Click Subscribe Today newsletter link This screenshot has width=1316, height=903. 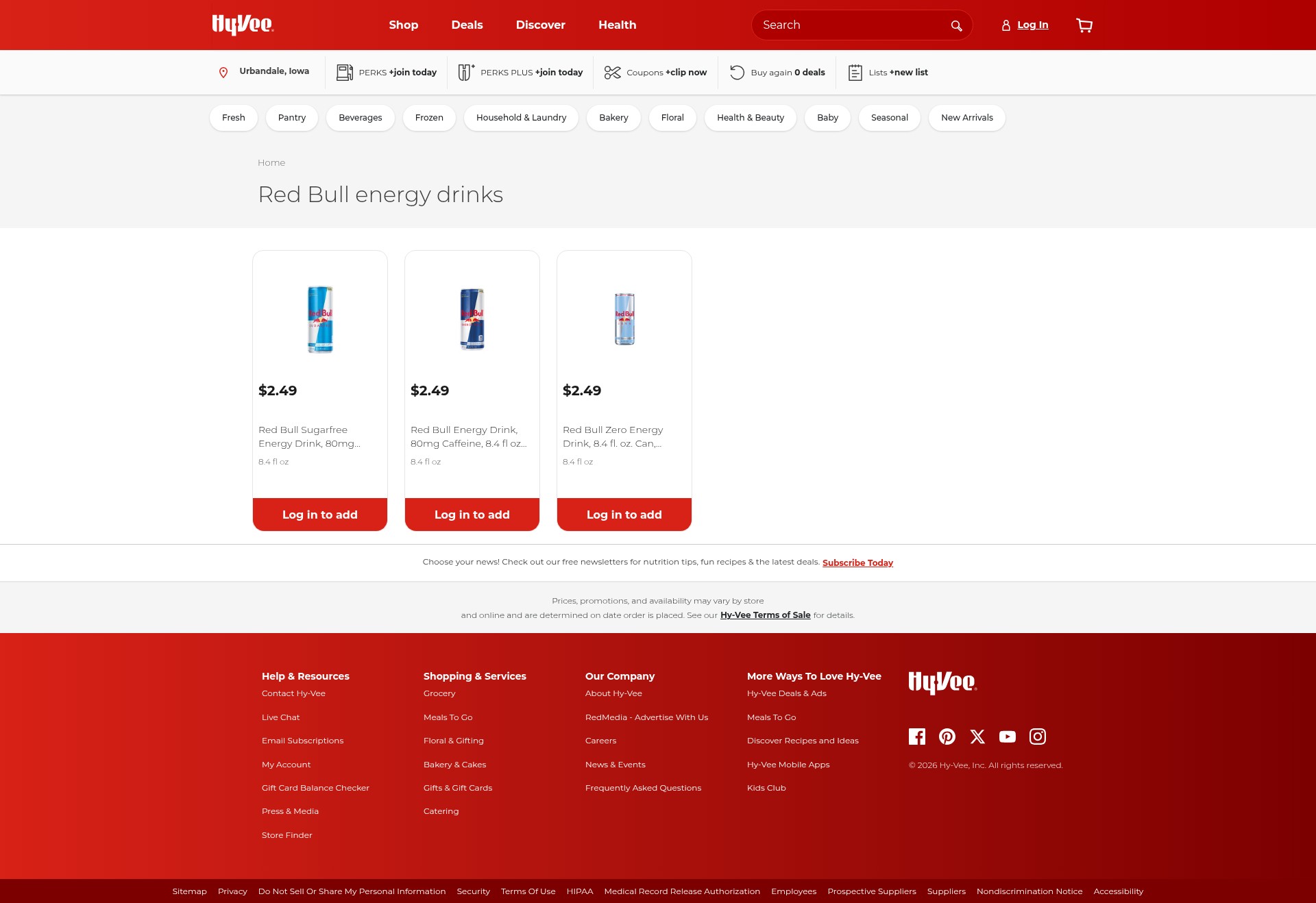[857, 563]
